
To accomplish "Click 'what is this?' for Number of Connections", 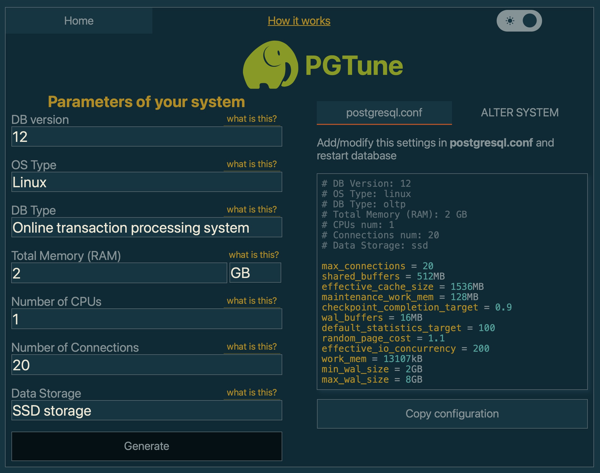I will pos(252,347).
